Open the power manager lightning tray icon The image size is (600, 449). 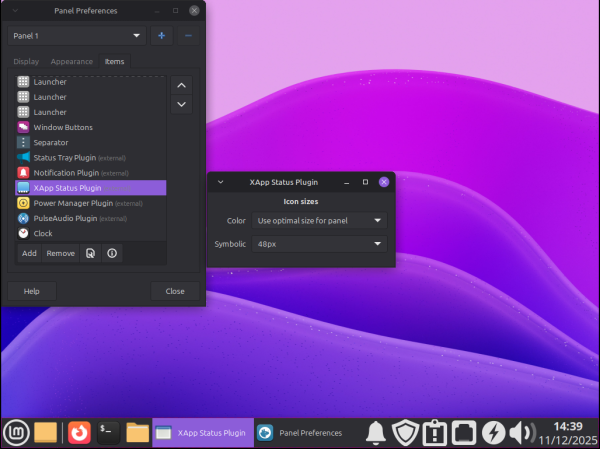(x=494, y=433)
